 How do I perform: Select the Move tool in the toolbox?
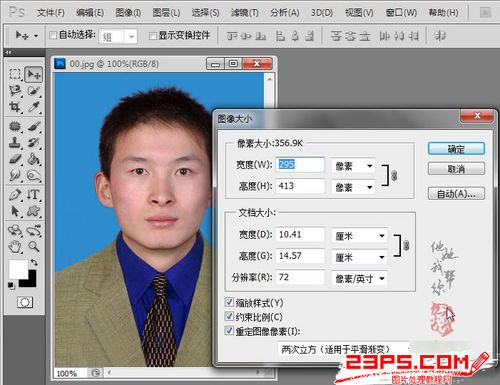pyautogui.click(x=34, y=74)
